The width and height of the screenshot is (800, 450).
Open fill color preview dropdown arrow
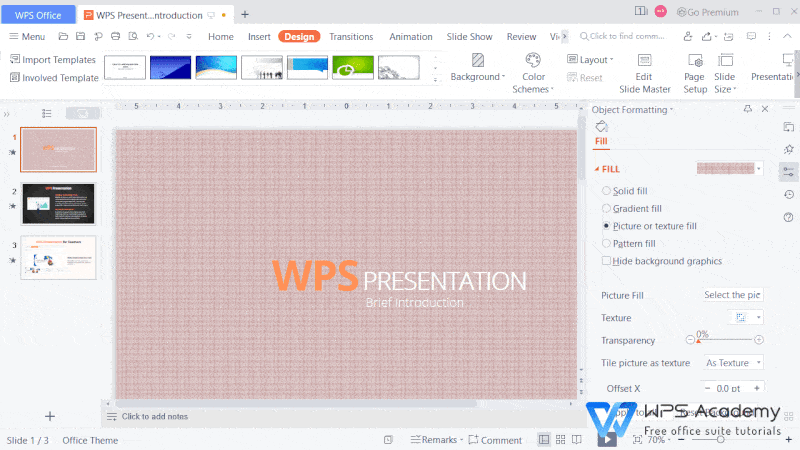(759, 168)
